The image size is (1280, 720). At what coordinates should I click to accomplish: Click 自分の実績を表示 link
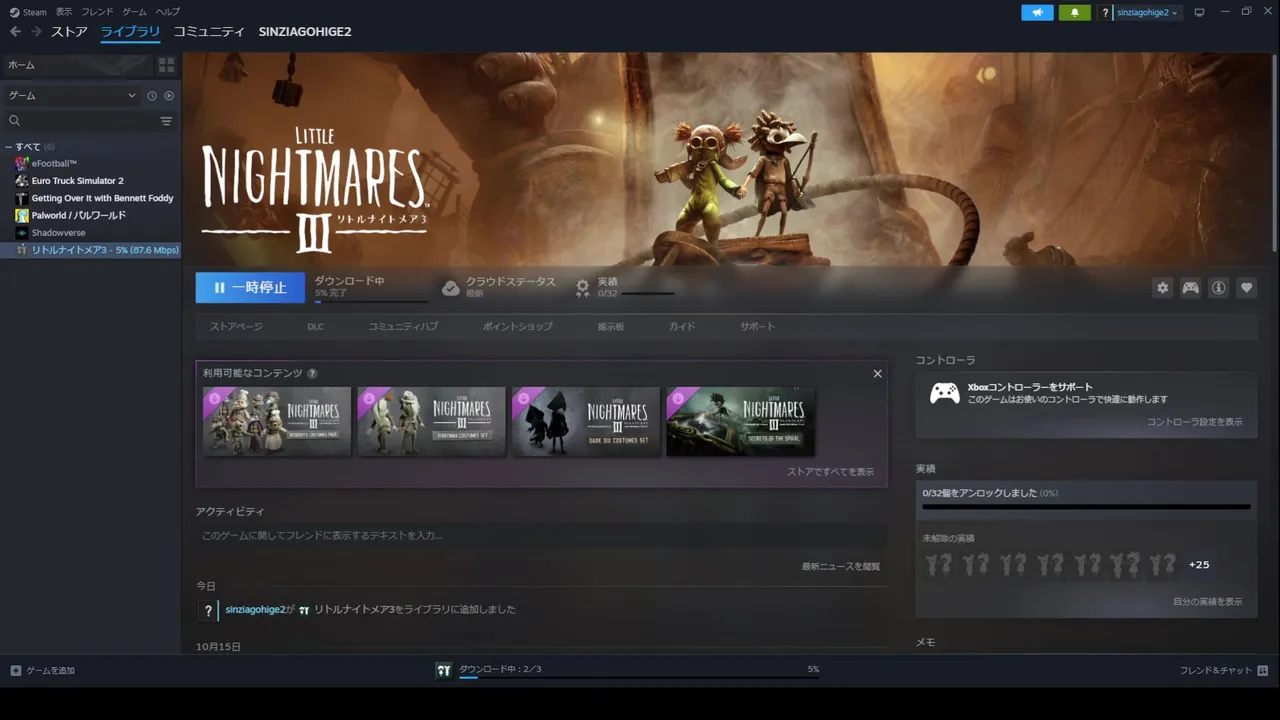tap(1208, 602)
